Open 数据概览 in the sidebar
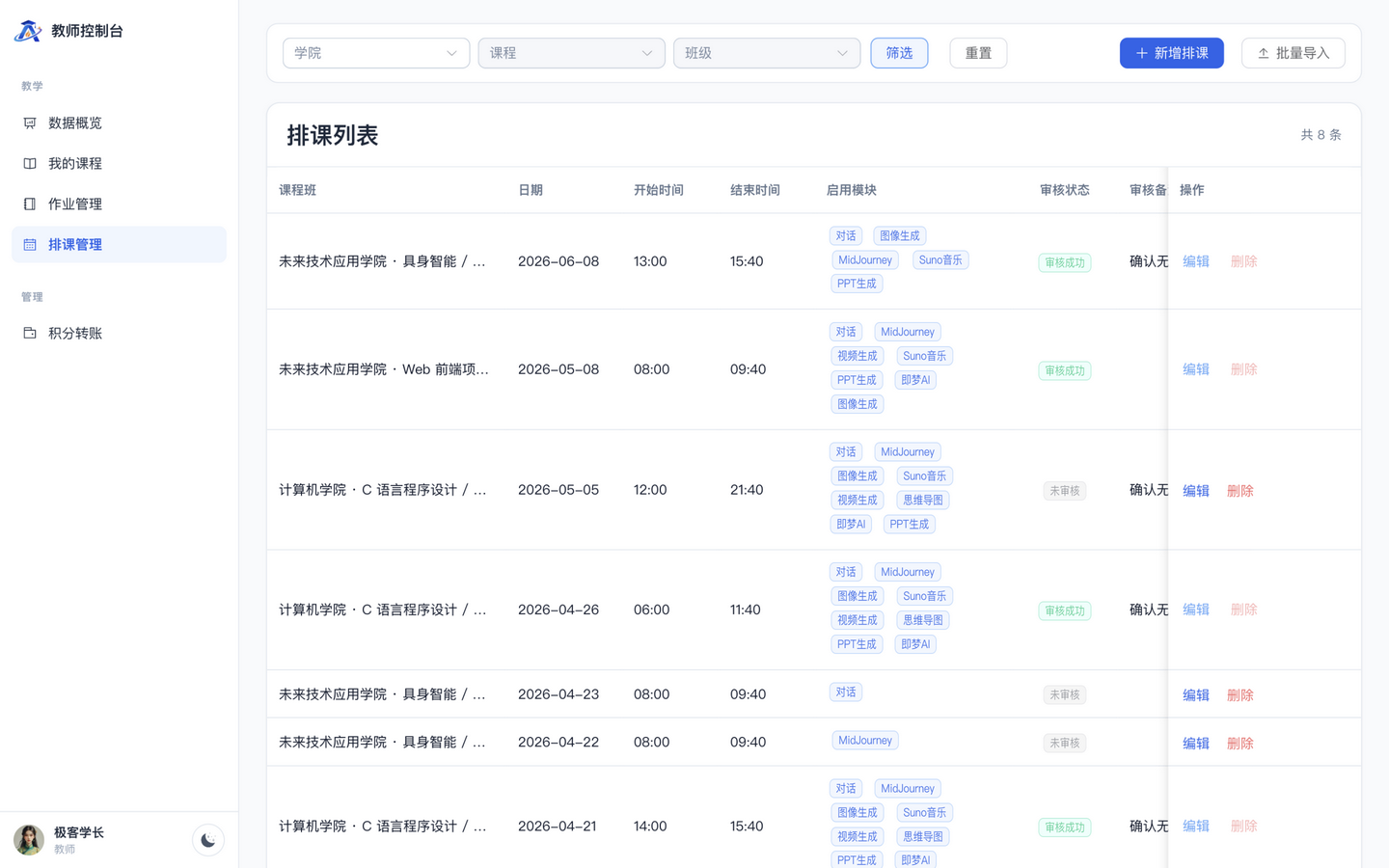 pos(119,123)
